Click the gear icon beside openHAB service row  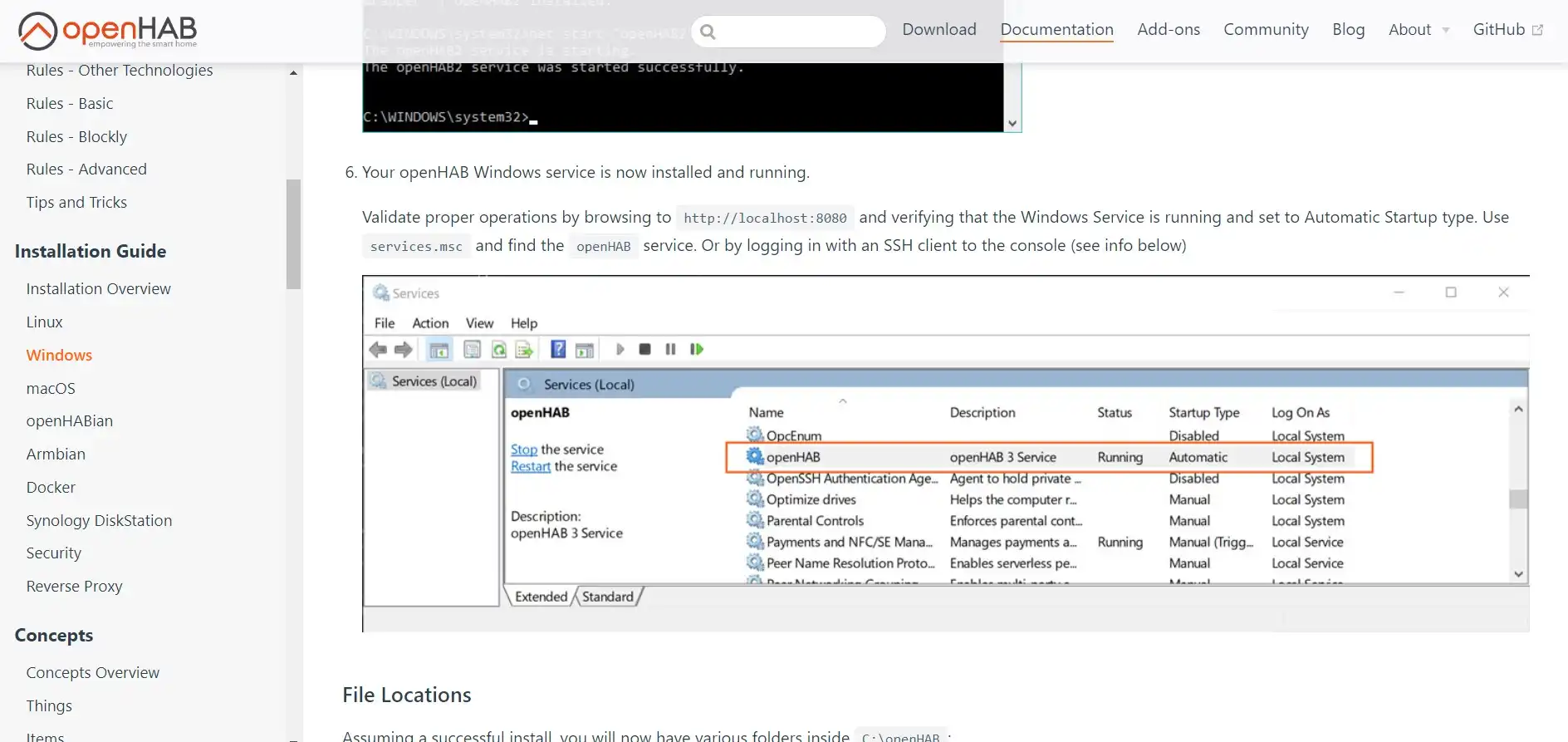(755, 456)
